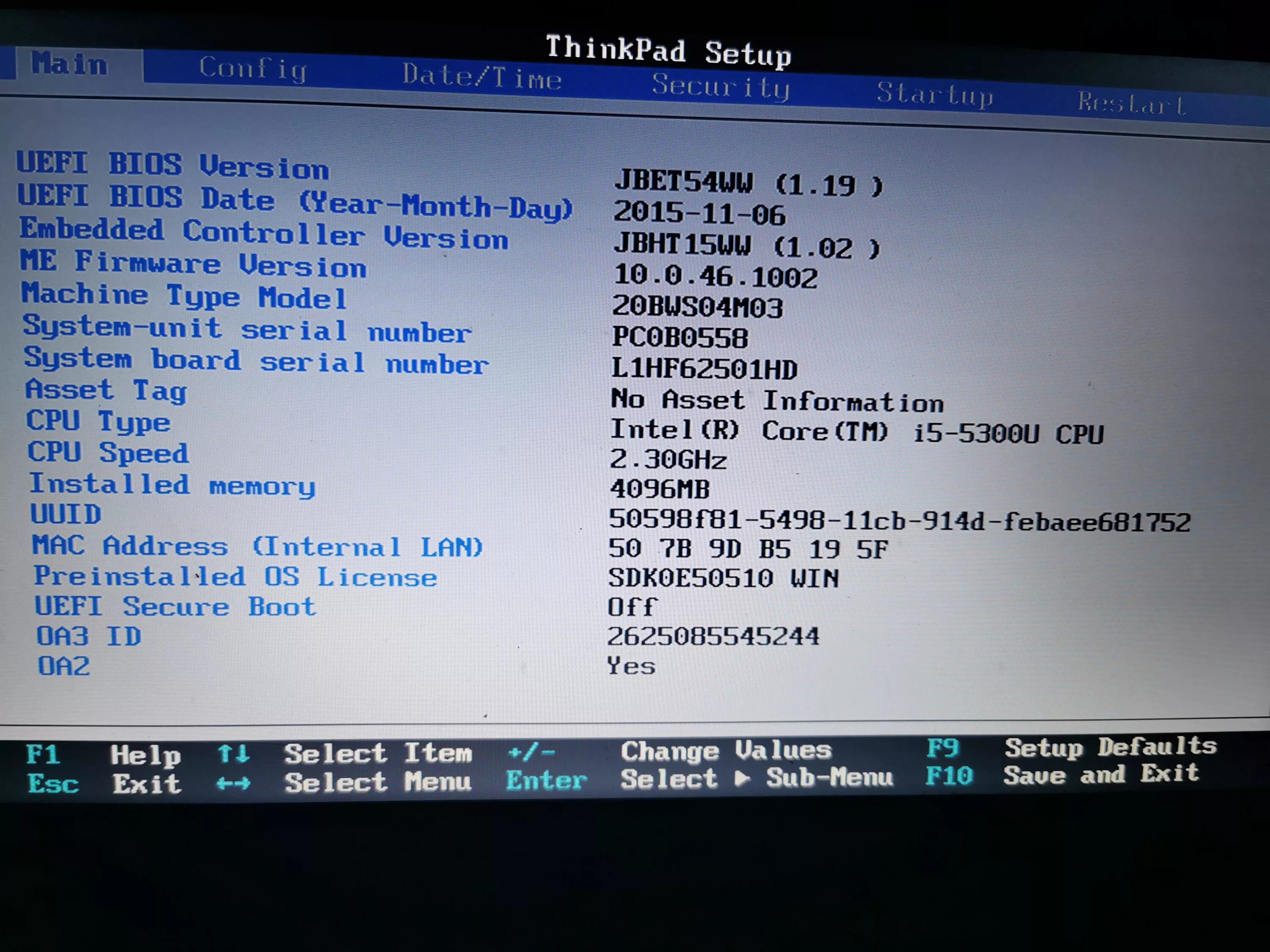
Task: Open the Security tab
Action: (x=721, y=87)
